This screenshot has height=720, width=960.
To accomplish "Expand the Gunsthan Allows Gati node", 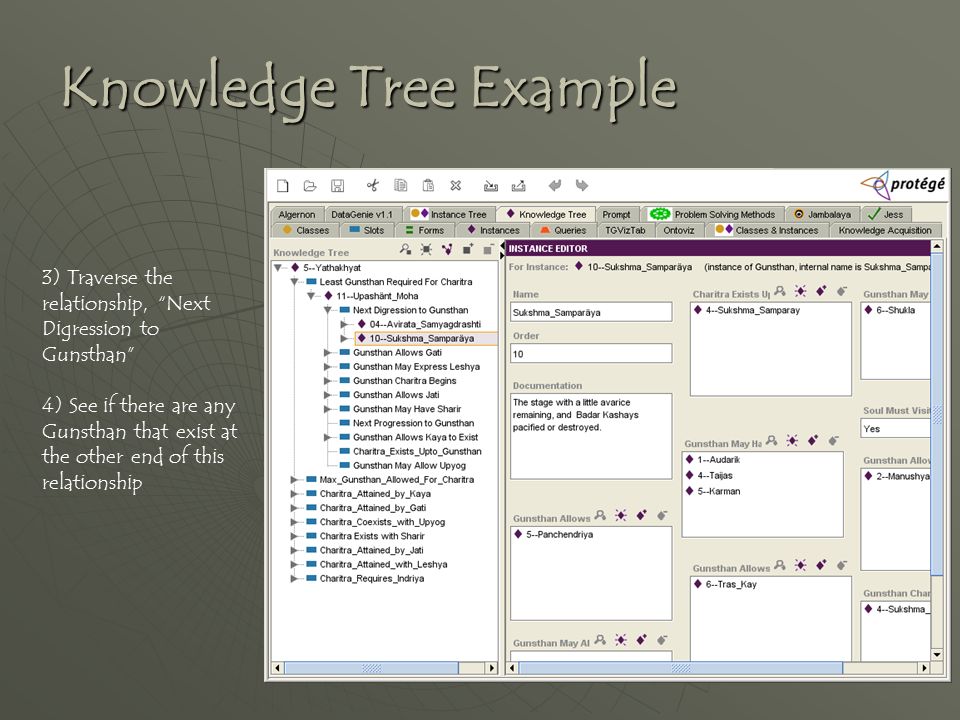I will coord(328,352).
